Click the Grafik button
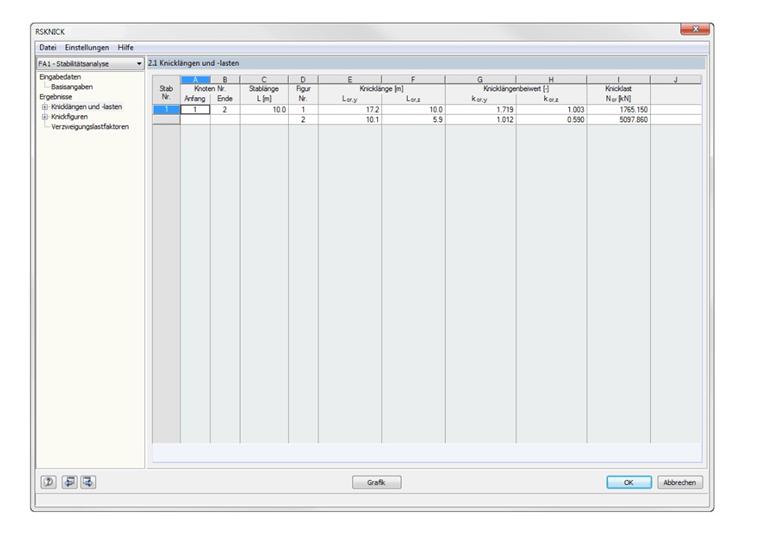This screenshot has width=760, height=543. [x=377, y=482]
